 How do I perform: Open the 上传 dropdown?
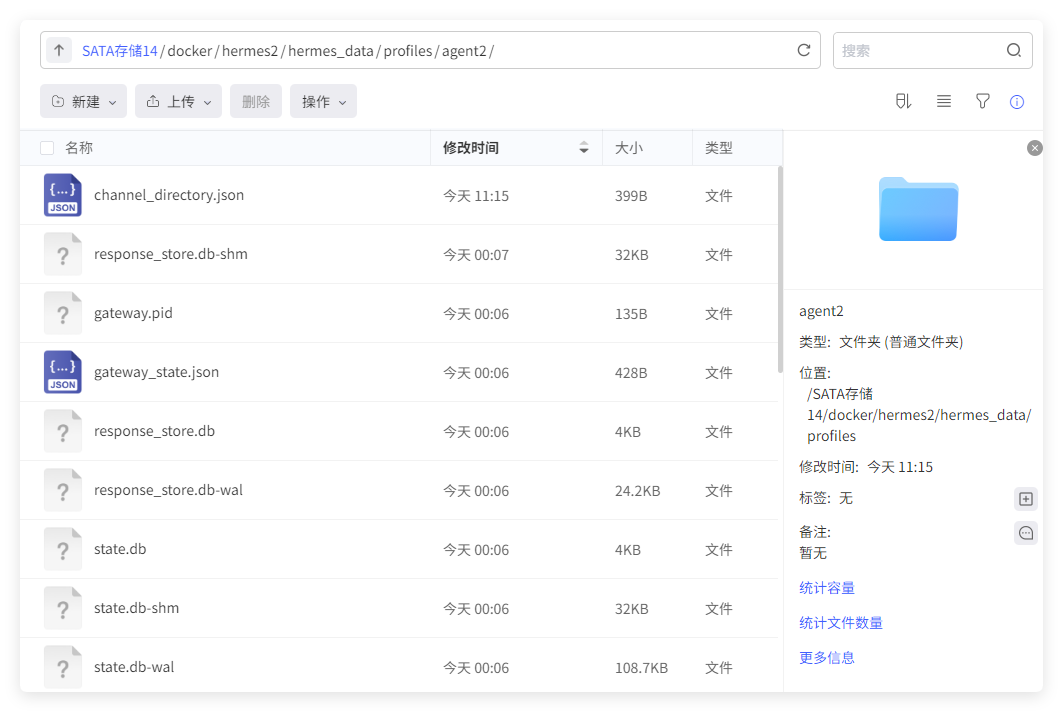(x=178, y=101)
